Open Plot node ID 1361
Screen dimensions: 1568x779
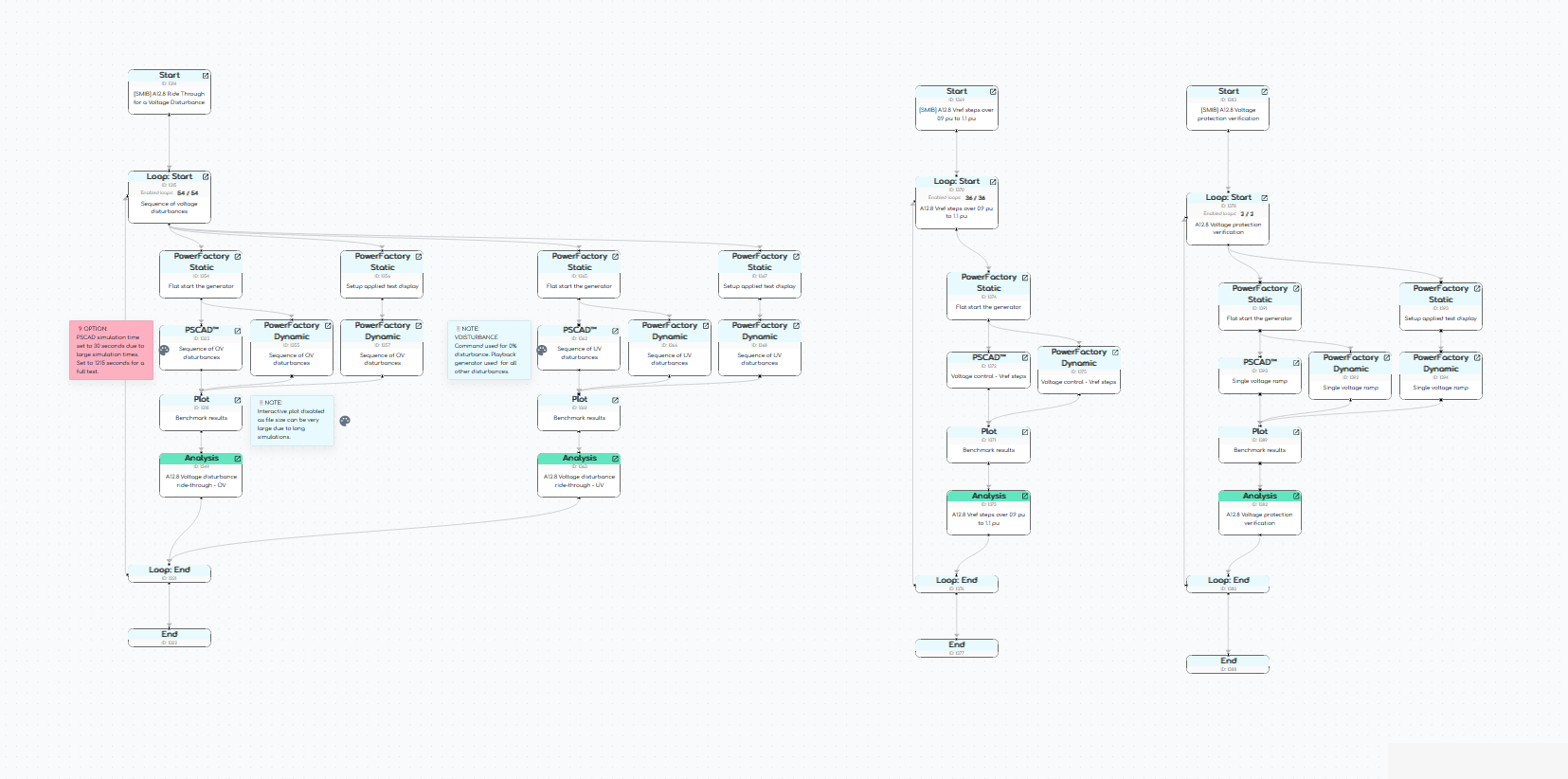[616, 400]
